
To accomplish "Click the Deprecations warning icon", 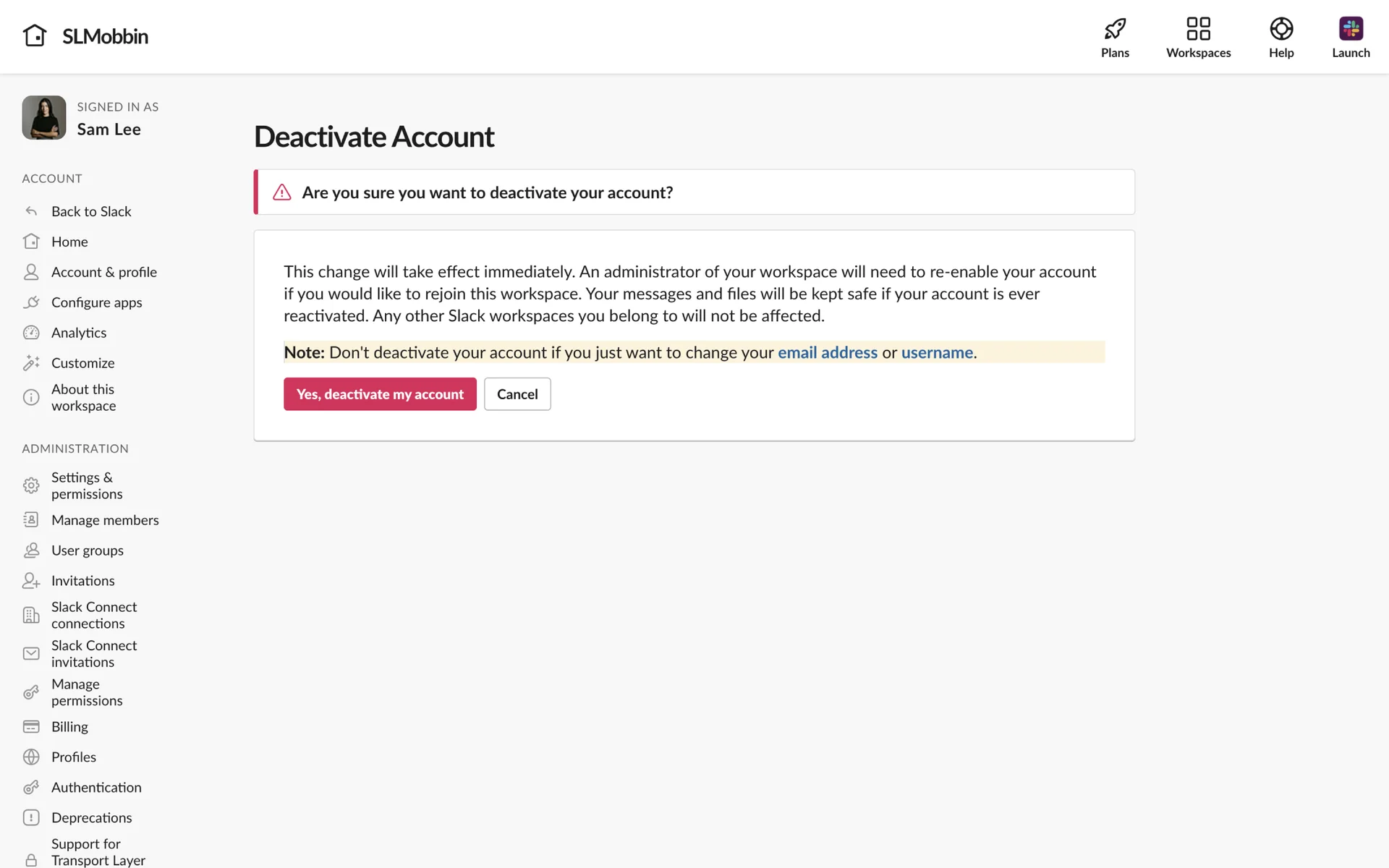I will [31, 818].
